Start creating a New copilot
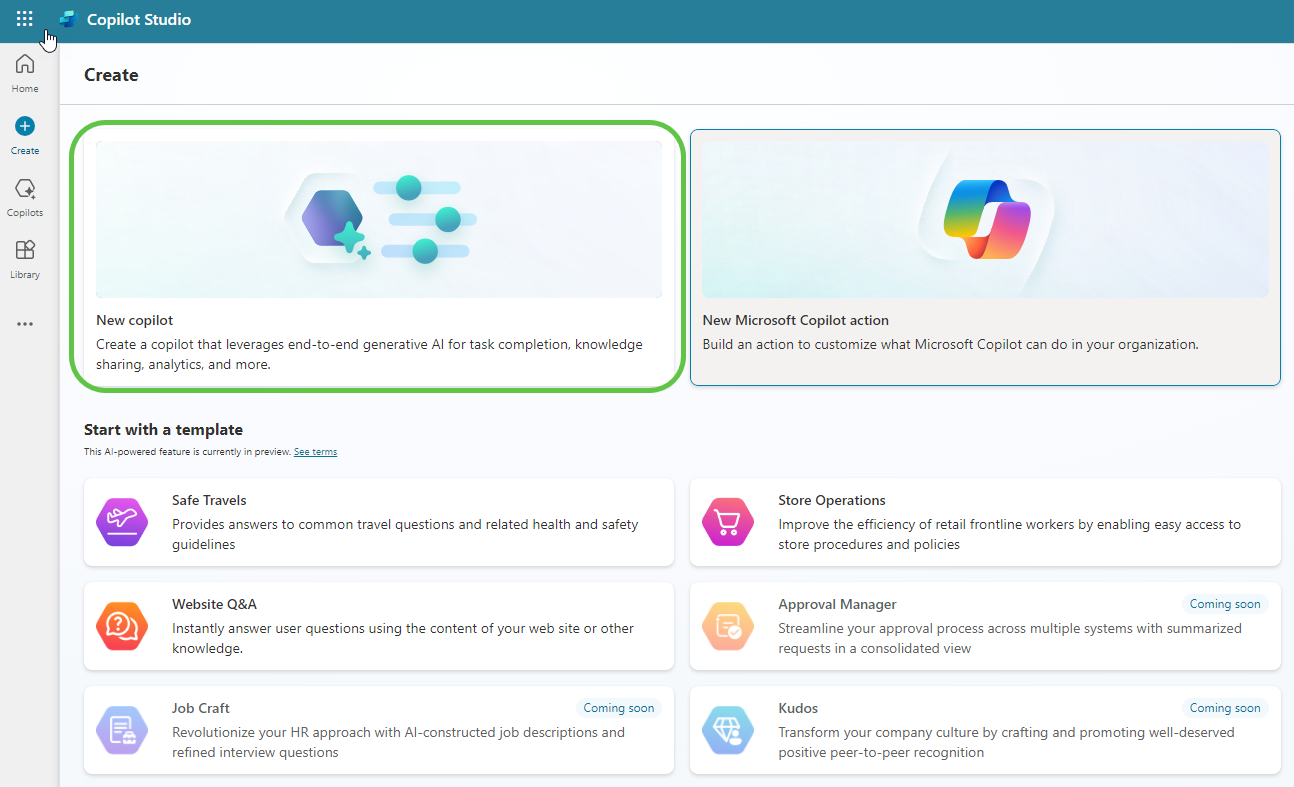 (378, 256)
